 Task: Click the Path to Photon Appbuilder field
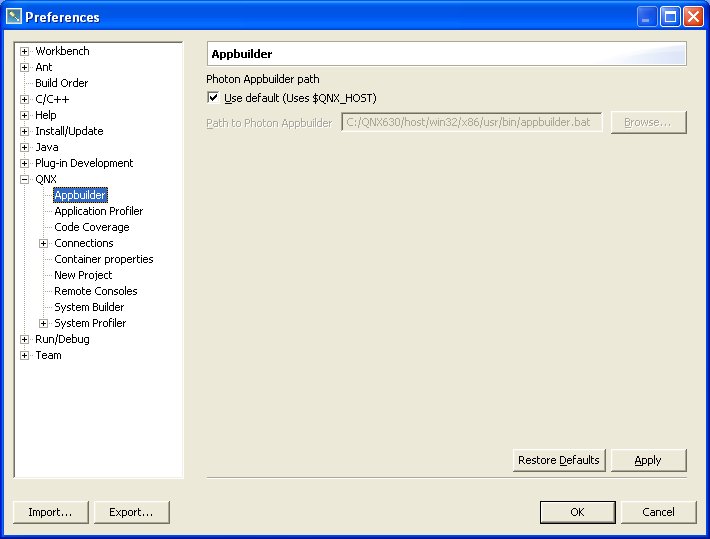[472, 122]
